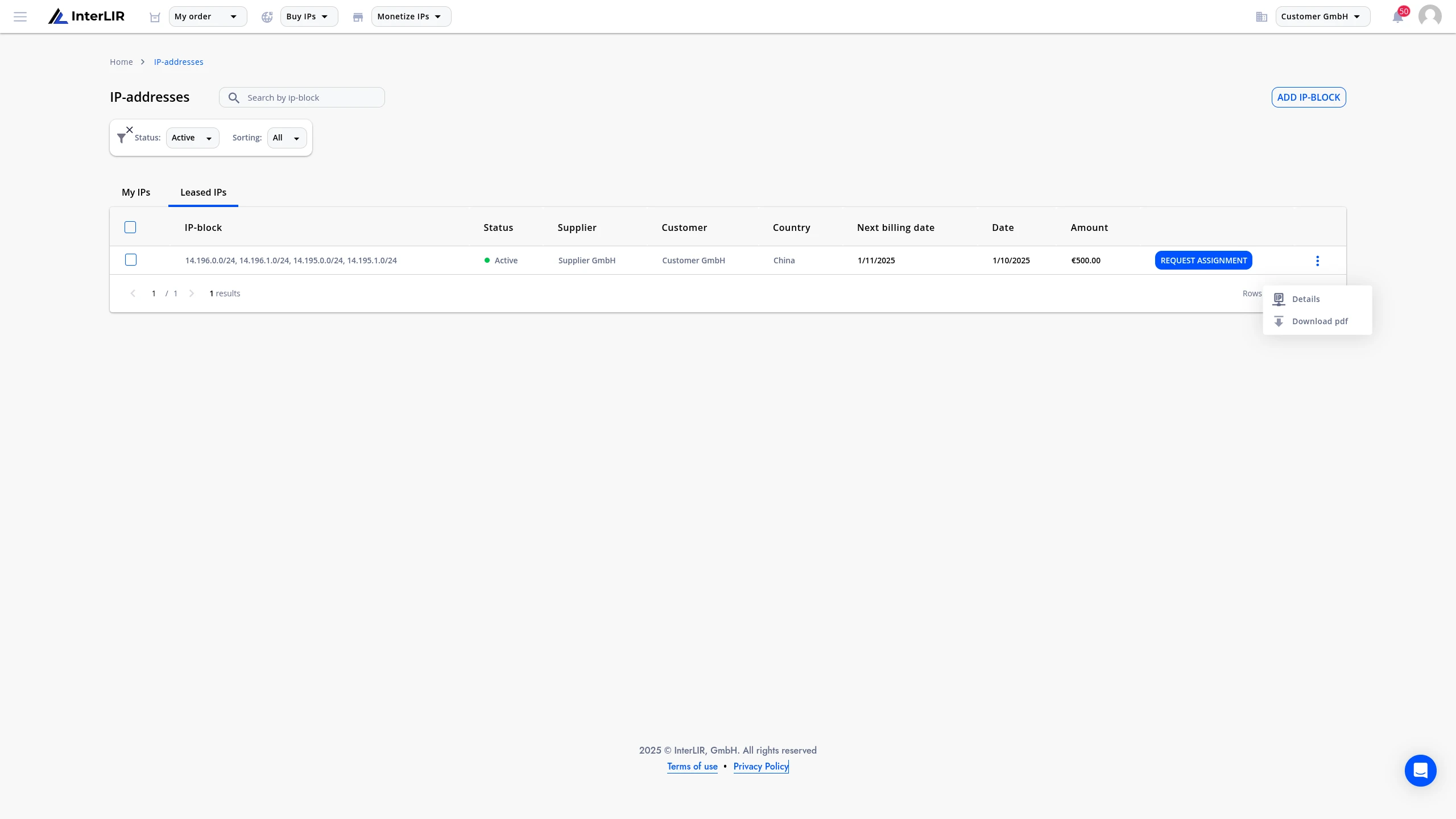Click the search magnifier icon
The height and width of the screenshot is (819, 1456).
pyautogui.click(x=234, y=98)
